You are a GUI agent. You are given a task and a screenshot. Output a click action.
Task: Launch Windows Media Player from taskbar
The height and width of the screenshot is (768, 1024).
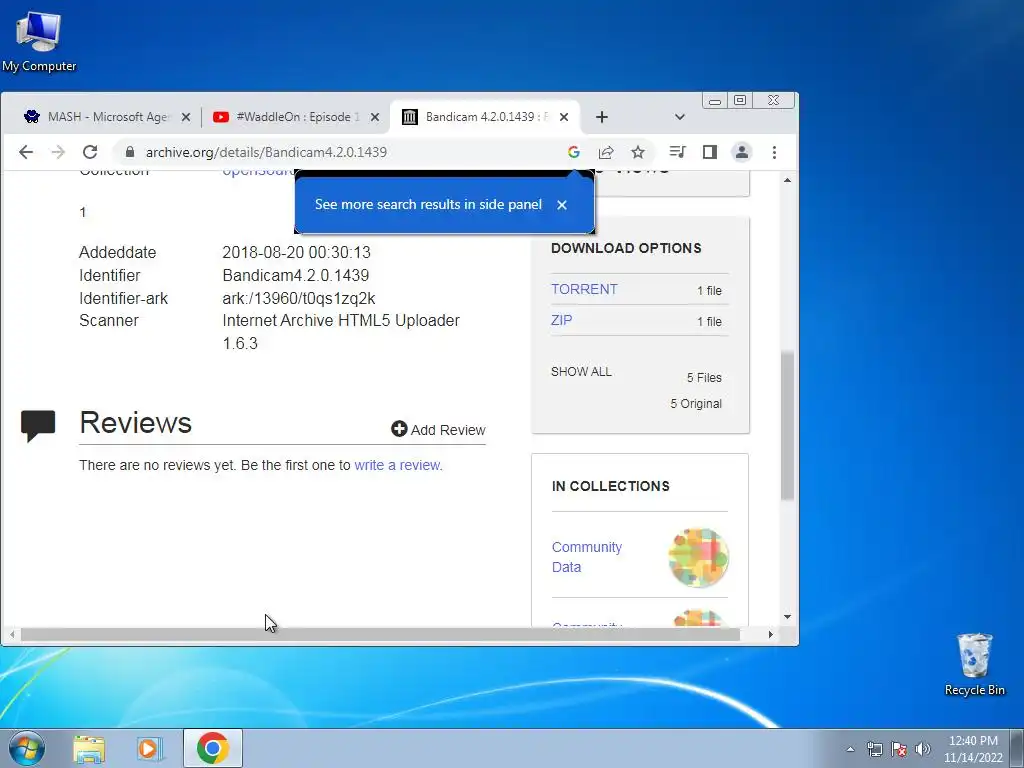[x=150, y=748]
